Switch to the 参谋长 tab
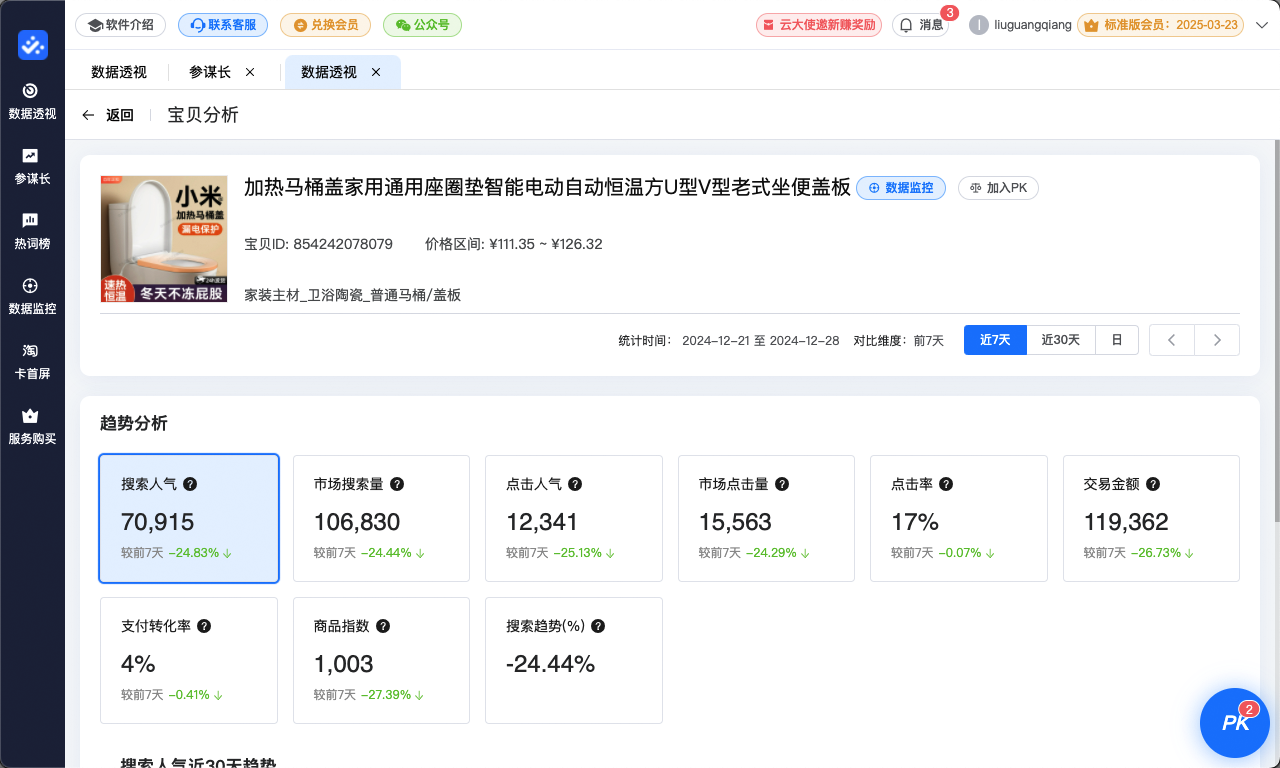Image resolution: width=1280 pixels, height=768 pixels. point(210,72)
